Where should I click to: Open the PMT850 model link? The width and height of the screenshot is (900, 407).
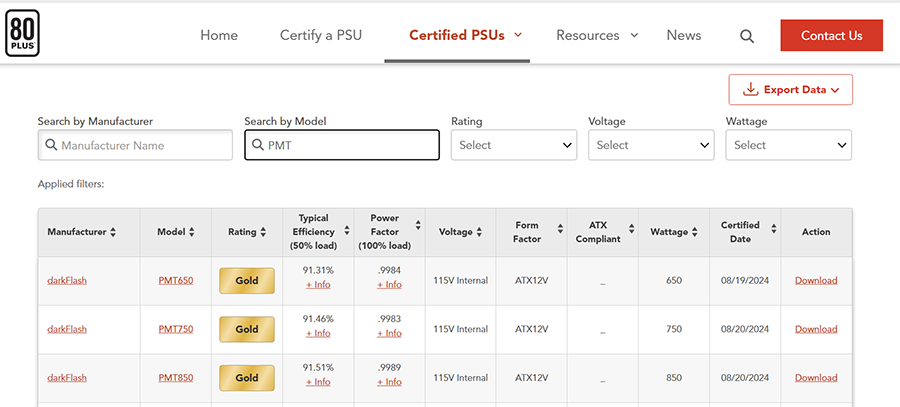176,378
